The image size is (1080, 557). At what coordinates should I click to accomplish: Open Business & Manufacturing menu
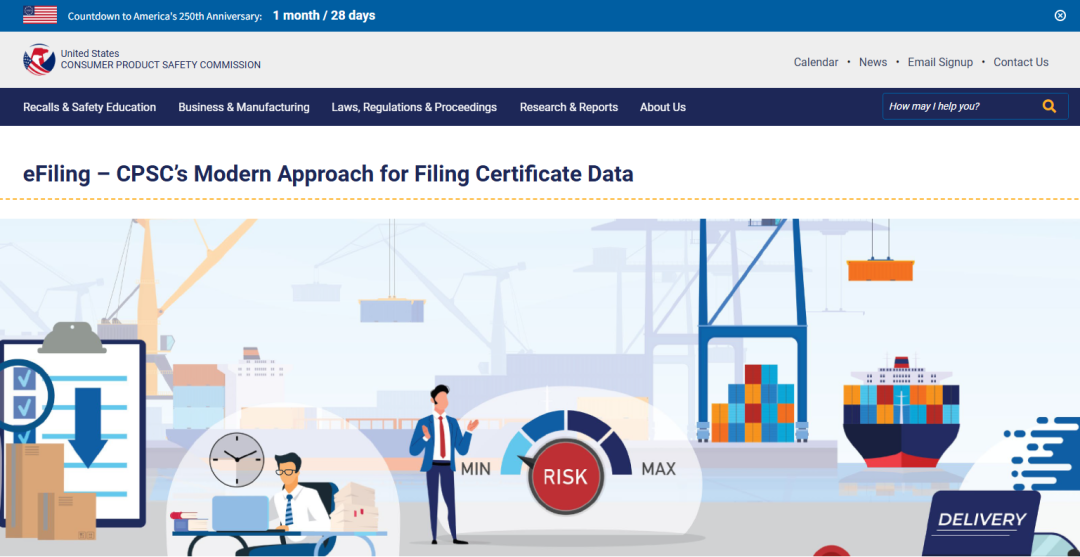pos(244,107)
